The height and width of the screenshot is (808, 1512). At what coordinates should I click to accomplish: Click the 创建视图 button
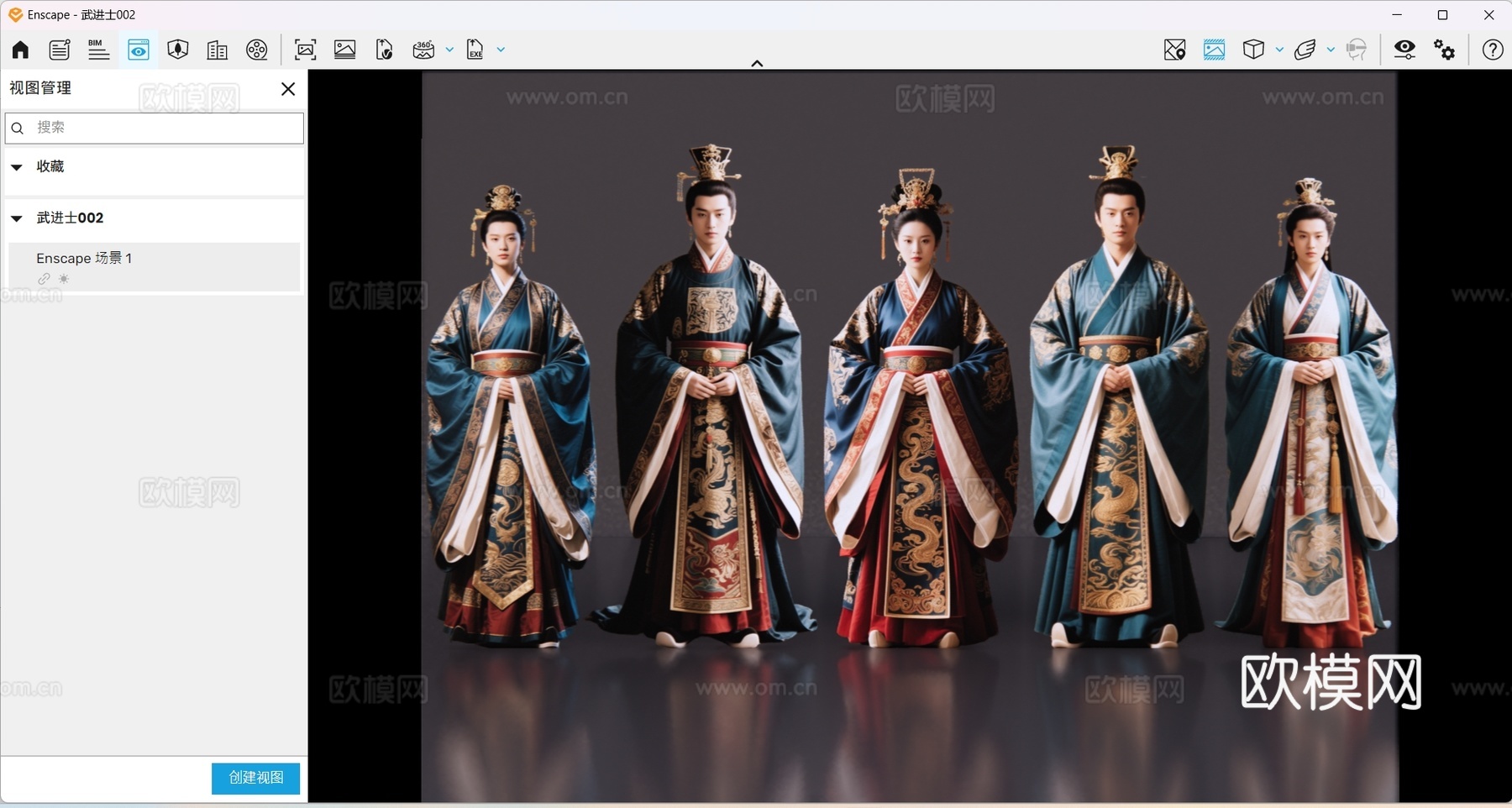point(255,778)
